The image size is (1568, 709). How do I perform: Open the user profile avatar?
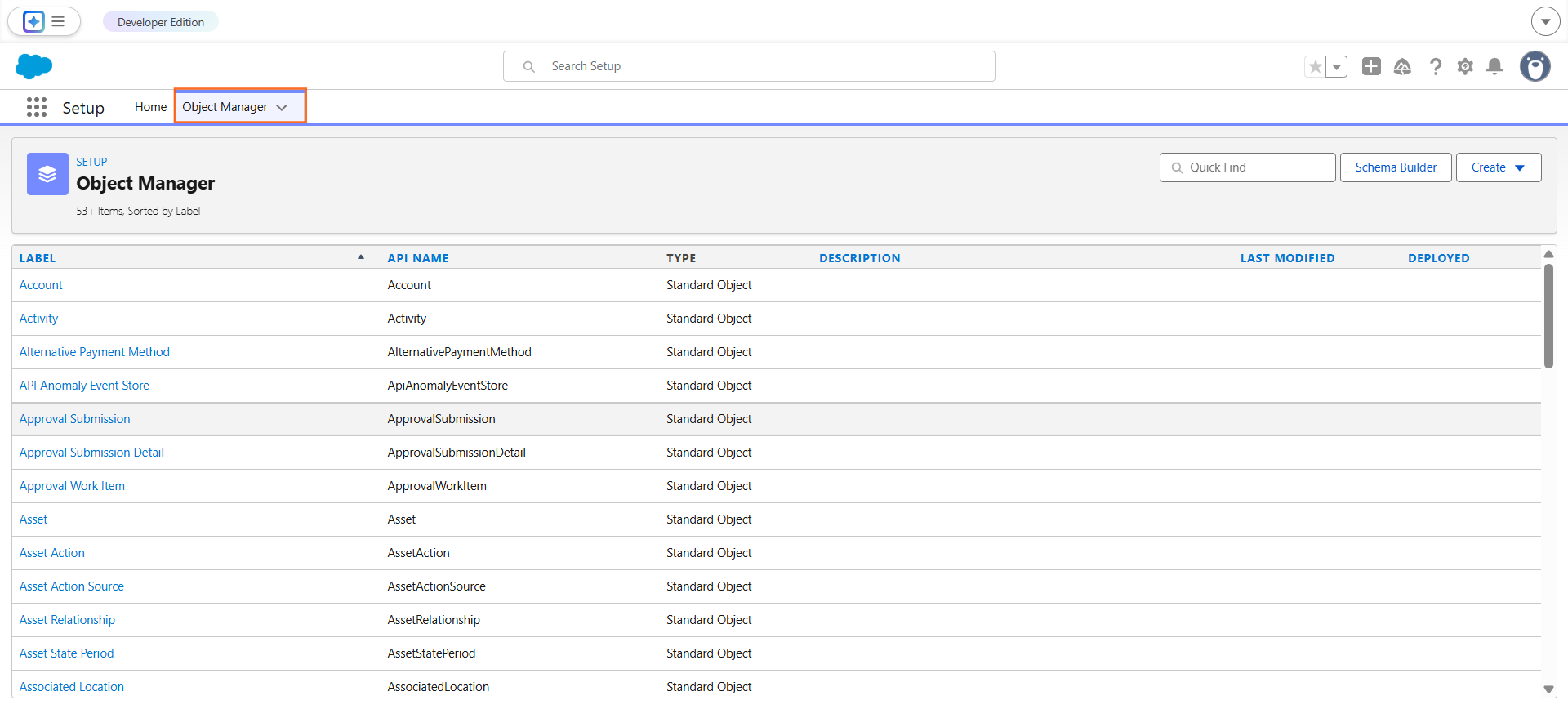coord(1535,66)
